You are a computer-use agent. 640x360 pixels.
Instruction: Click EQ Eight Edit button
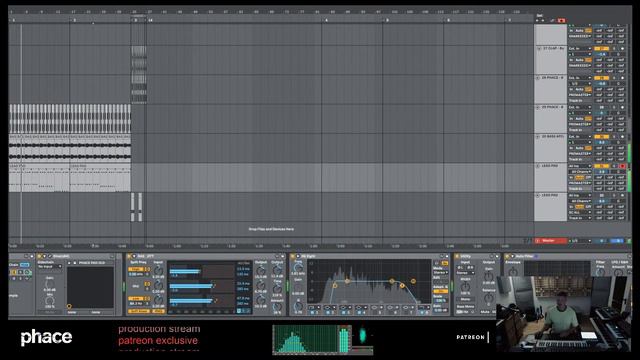(440, 282)
